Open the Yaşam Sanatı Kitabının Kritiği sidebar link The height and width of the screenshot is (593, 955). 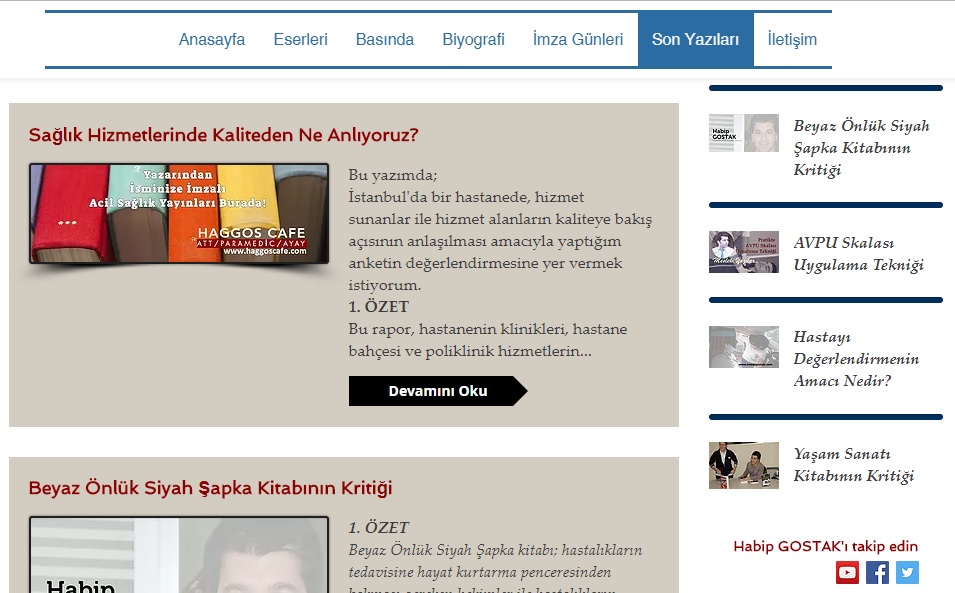coord(853,465)
